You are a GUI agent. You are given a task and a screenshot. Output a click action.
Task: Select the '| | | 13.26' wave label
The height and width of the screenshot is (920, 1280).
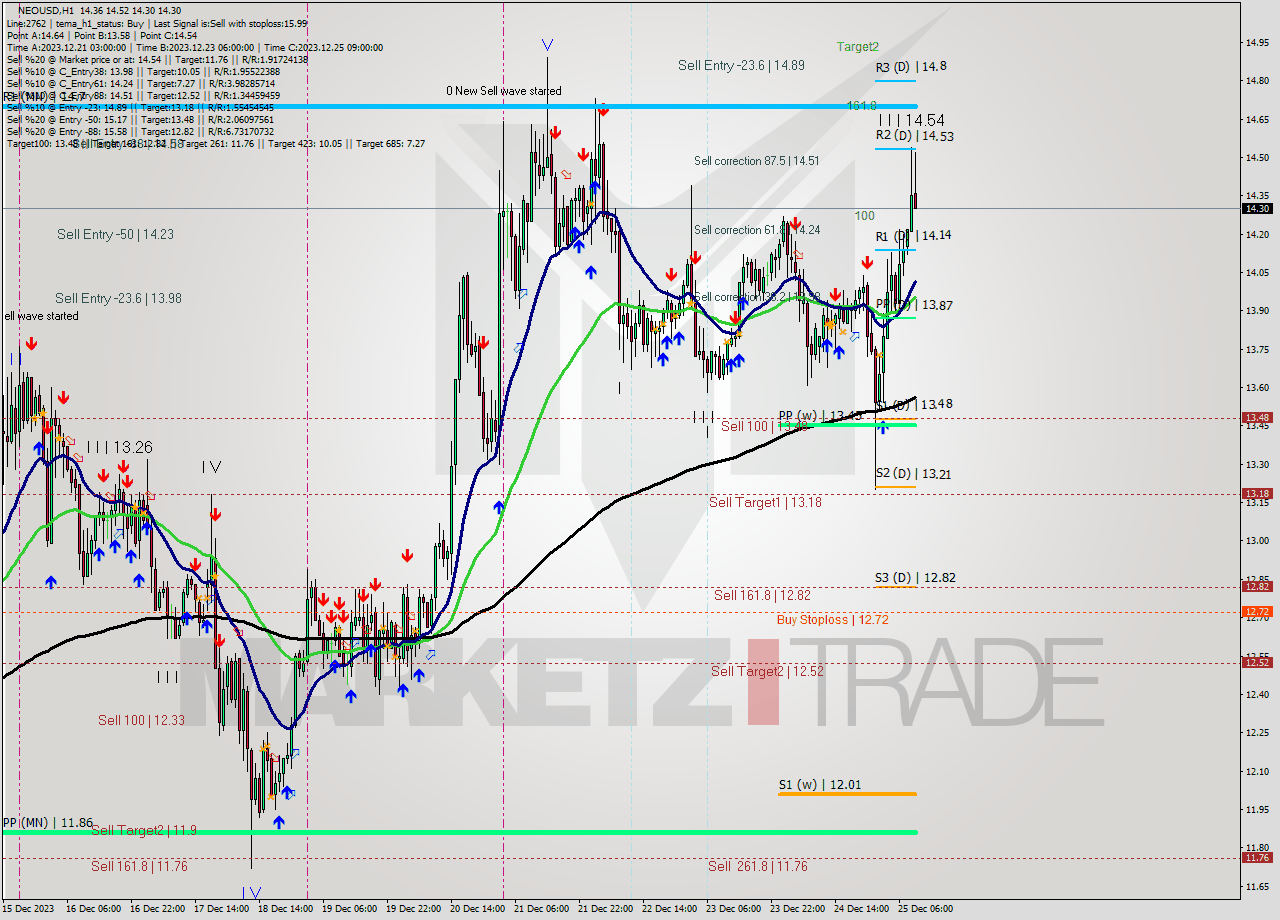119,447
